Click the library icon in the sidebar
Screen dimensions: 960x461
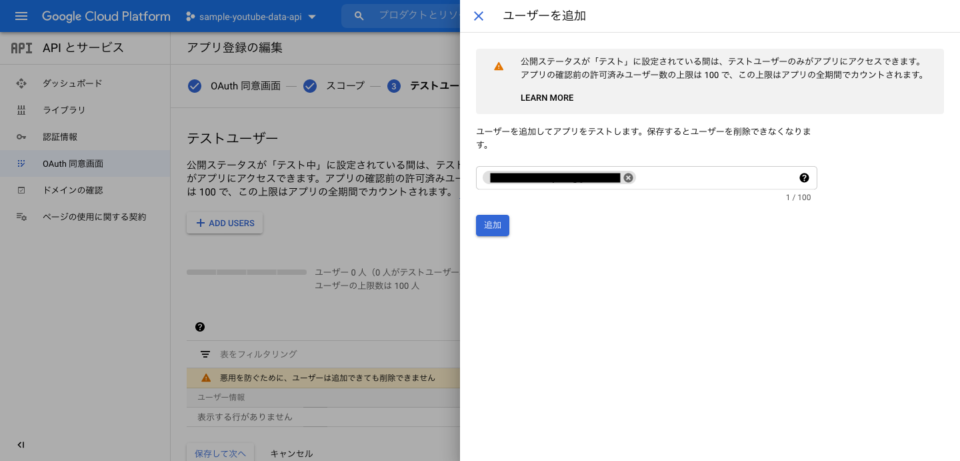click(21, 110)
